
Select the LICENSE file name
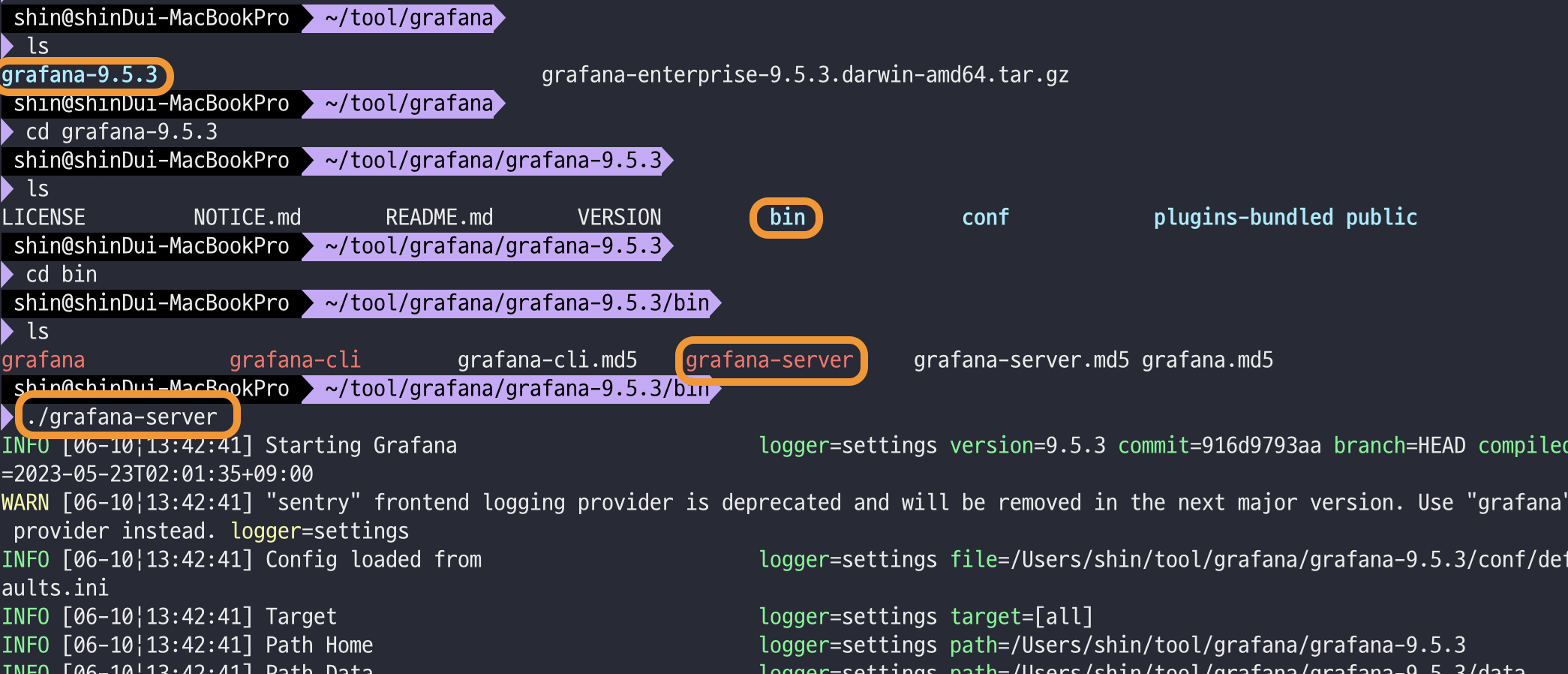tap(44, 218)
